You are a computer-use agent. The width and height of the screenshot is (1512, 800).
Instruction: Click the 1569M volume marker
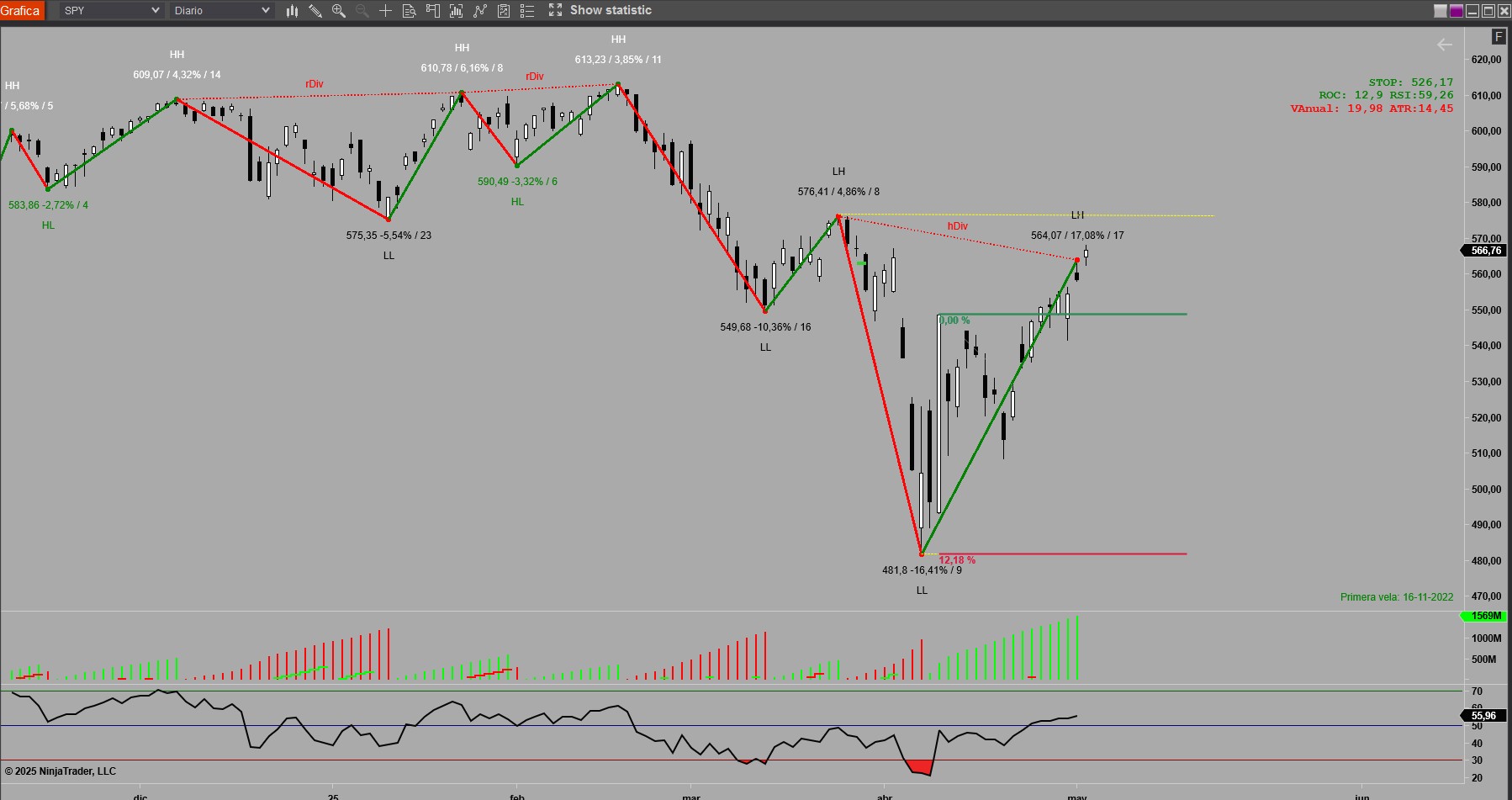(1483, 616)
